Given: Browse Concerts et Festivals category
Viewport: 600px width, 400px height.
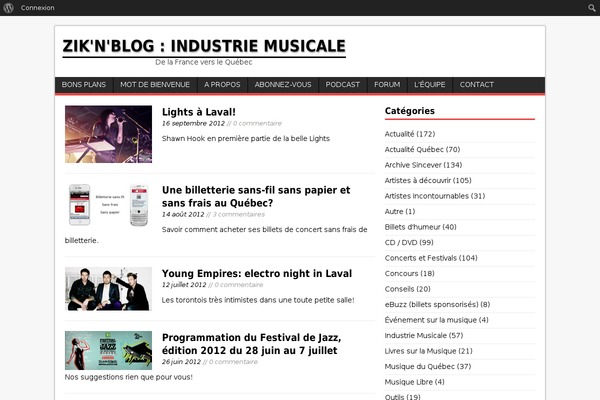Looking at the screenshot, I should 431,258.
